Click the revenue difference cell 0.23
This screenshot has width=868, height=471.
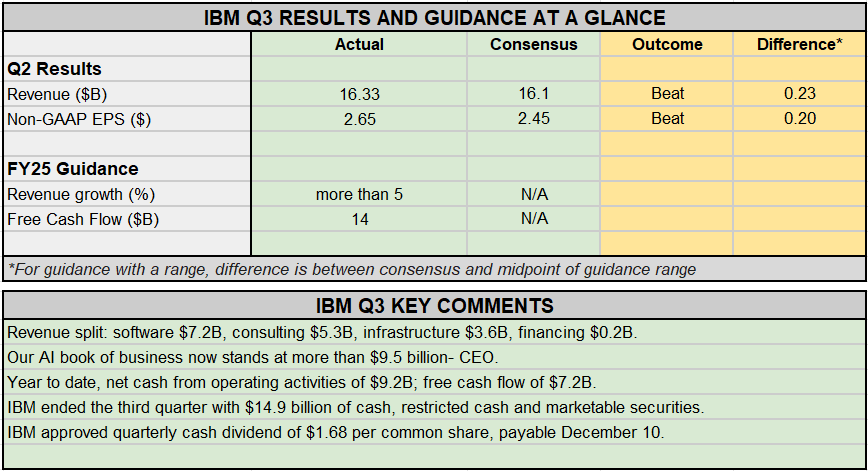[x=800, y=94]
